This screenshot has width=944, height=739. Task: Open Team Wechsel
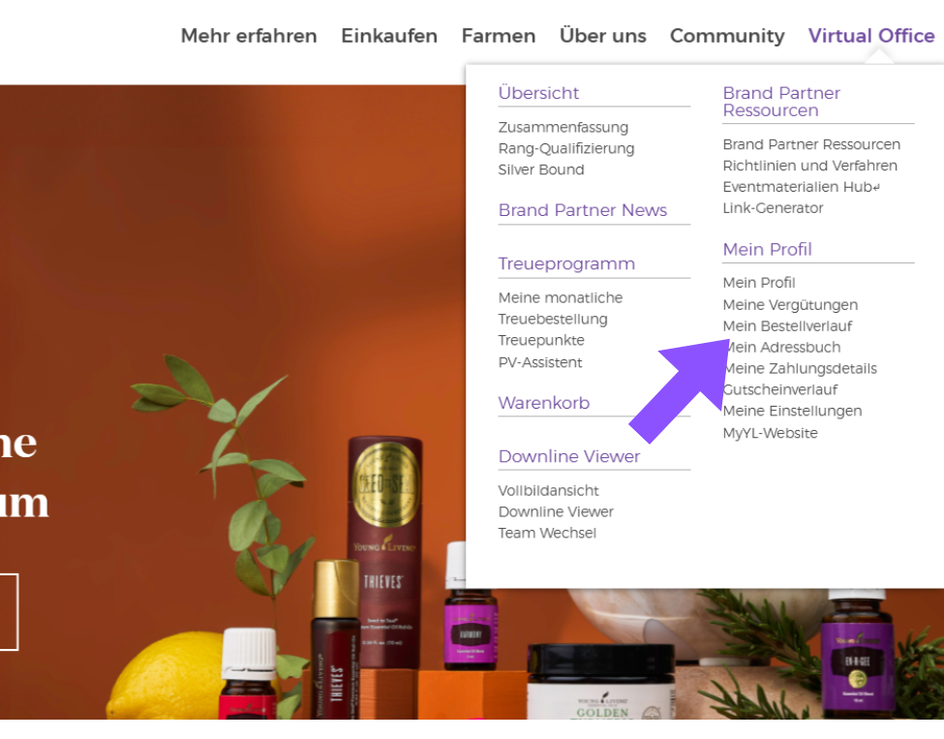click(x=547, y=532)
